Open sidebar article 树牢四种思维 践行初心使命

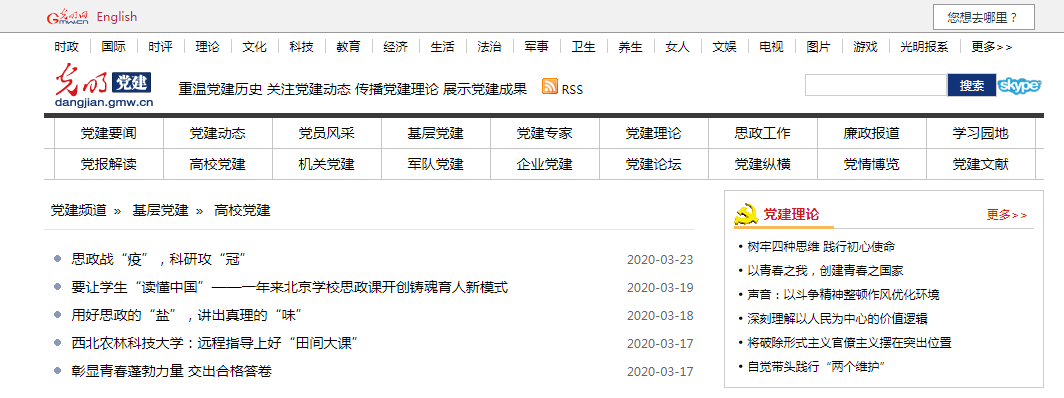[x=821, y=247]
